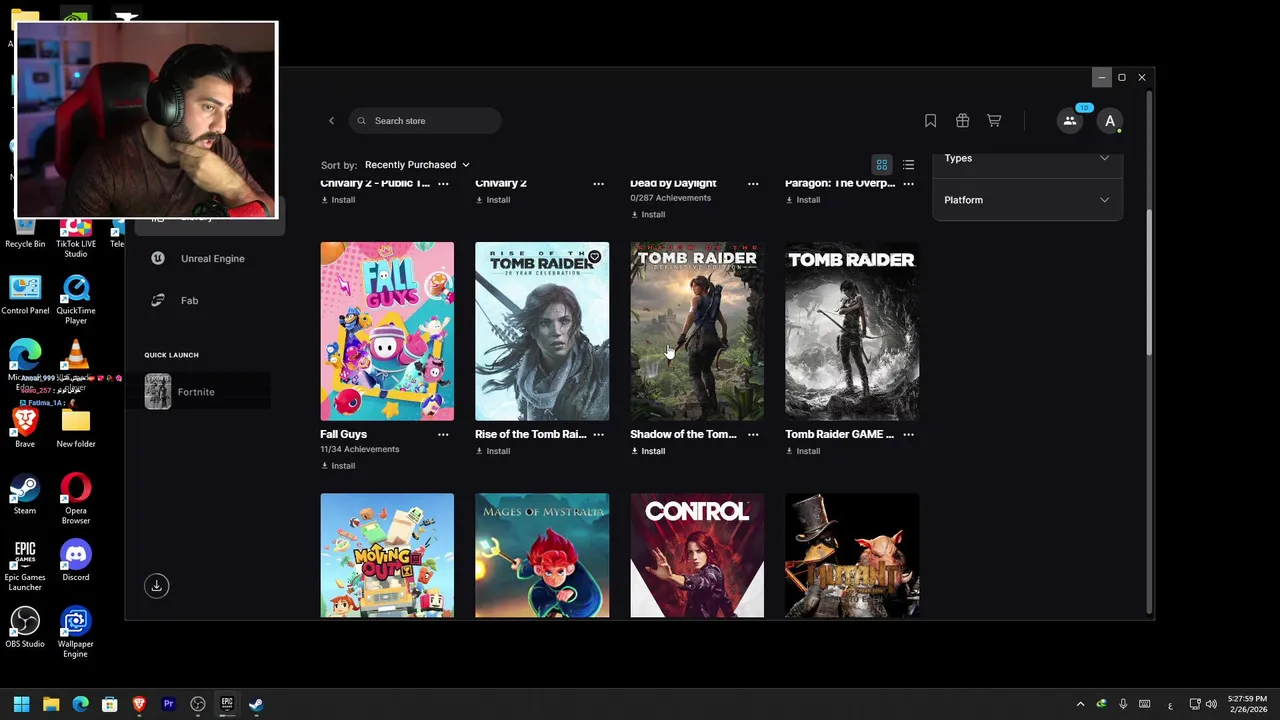The image size is (1280, 720).
Task: Go back with the back arrow
Action: click(x=331, y=121)
